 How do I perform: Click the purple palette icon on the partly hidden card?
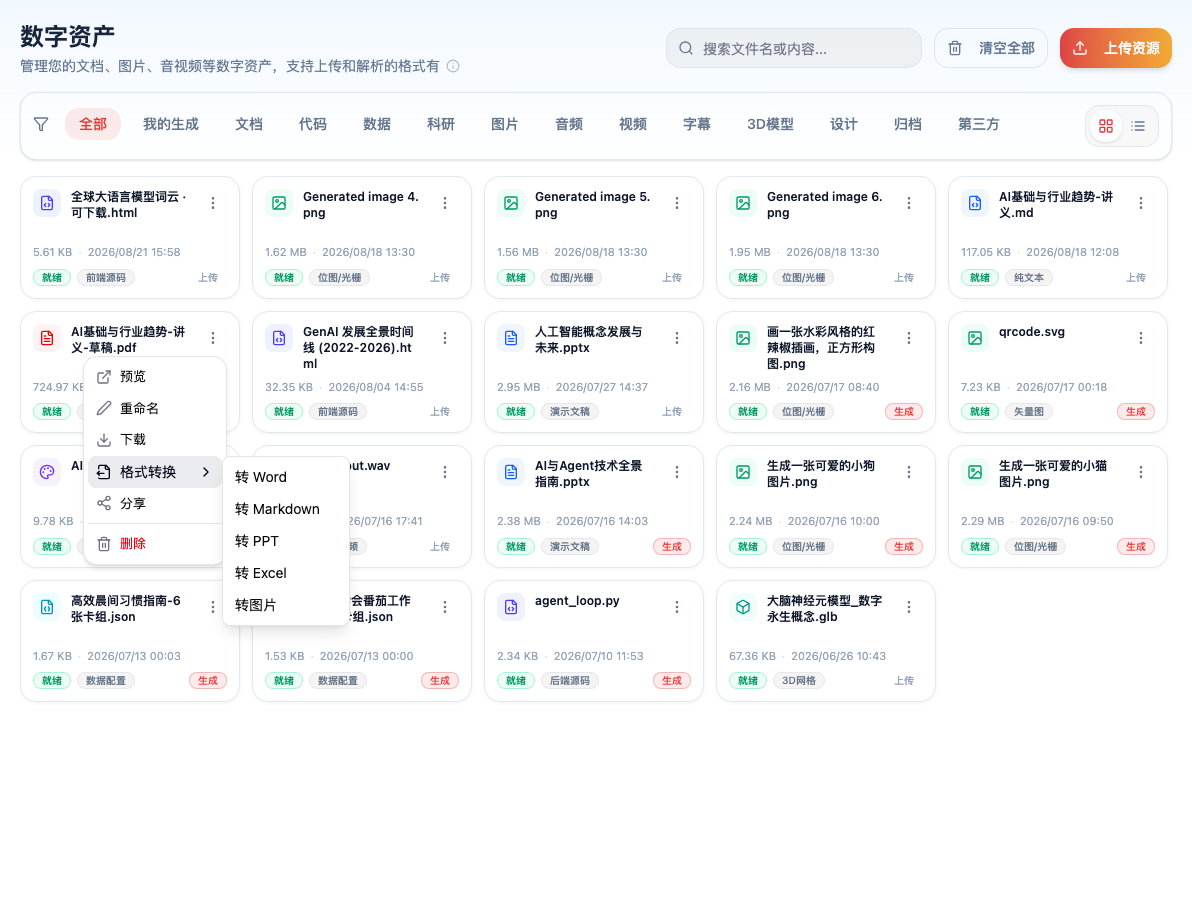click(x=47, y=472)
